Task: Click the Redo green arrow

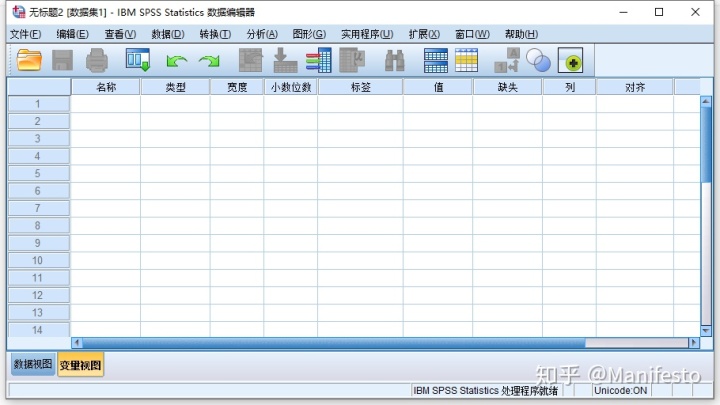Action: tap(209, 61)
